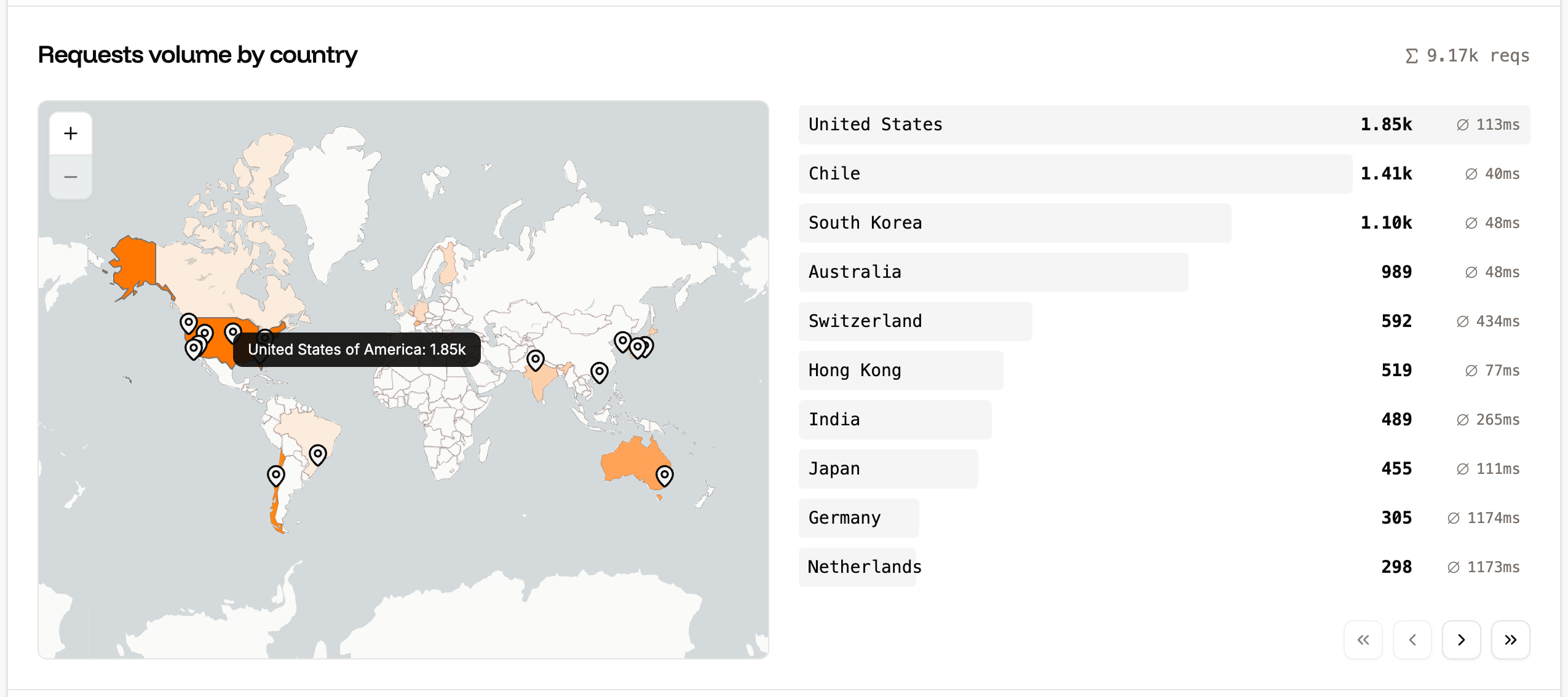Select the southernmost pin in Chile

point(275,475)
